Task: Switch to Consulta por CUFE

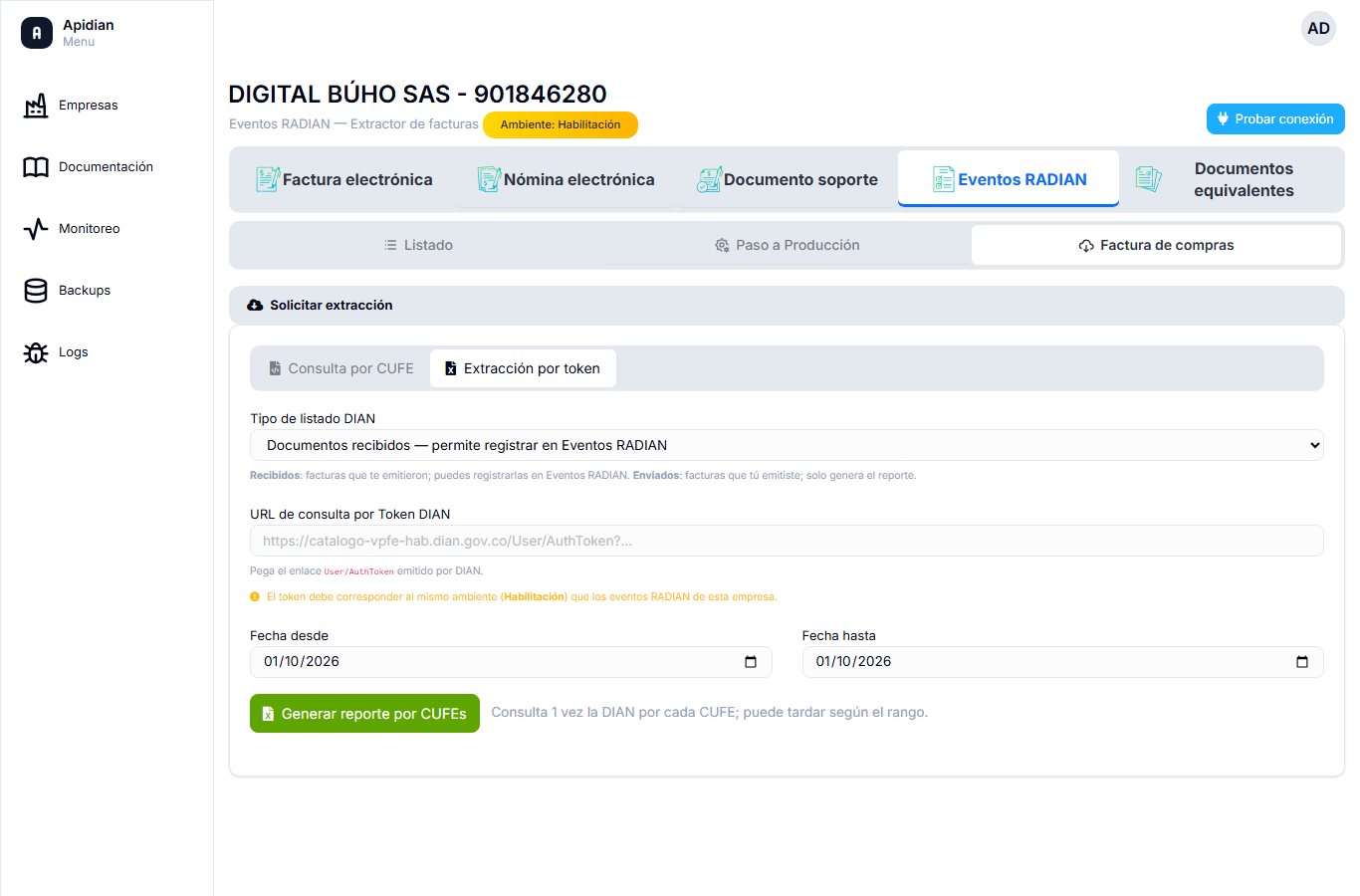Action: coord(341,368)
